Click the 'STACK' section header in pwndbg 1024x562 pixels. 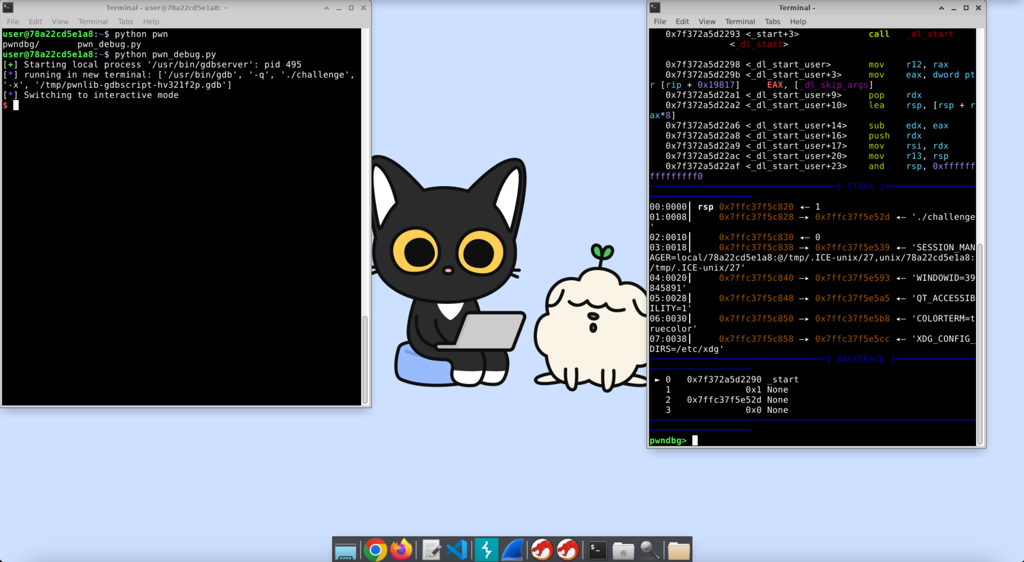[x=860, y=187]
